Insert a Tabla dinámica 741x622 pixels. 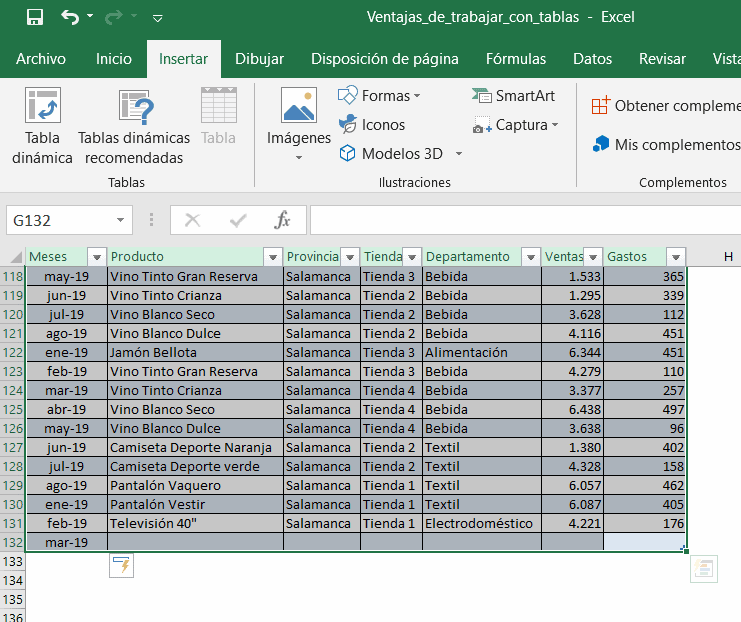43,126
